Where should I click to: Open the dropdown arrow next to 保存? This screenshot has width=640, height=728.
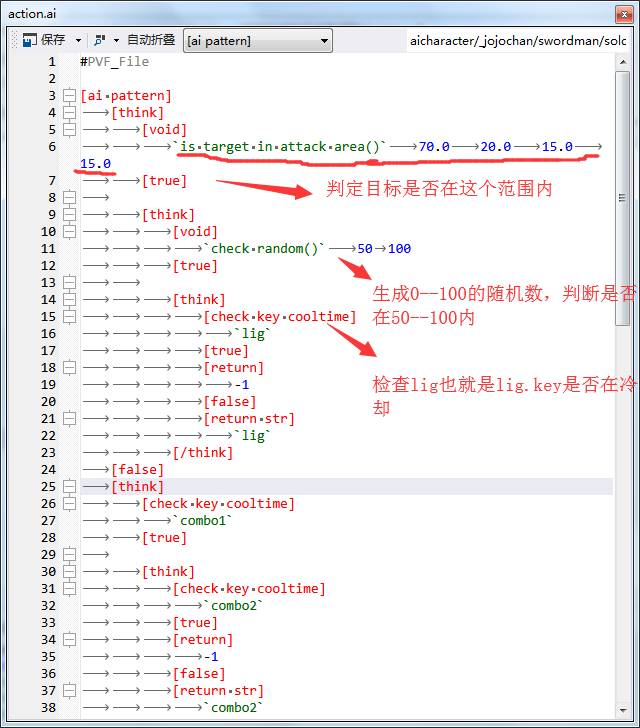[x=79, y=40]
